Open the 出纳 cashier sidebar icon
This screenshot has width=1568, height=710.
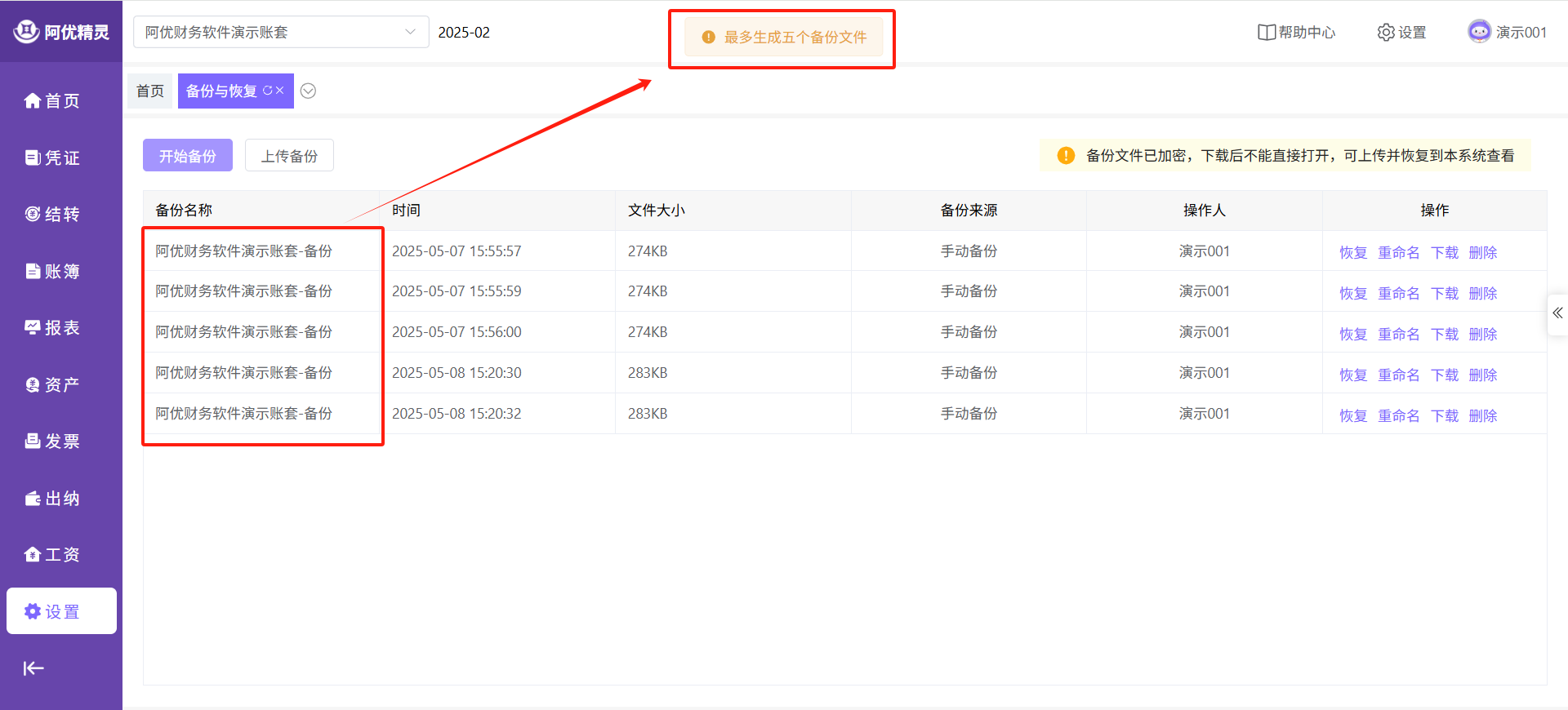(x=33, y=498)
